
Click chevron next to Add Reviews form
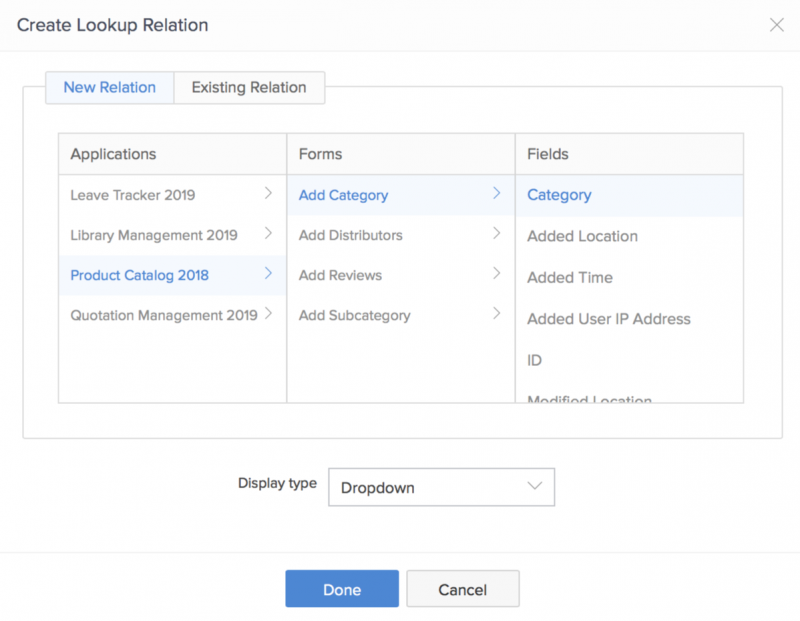point(496,274)
